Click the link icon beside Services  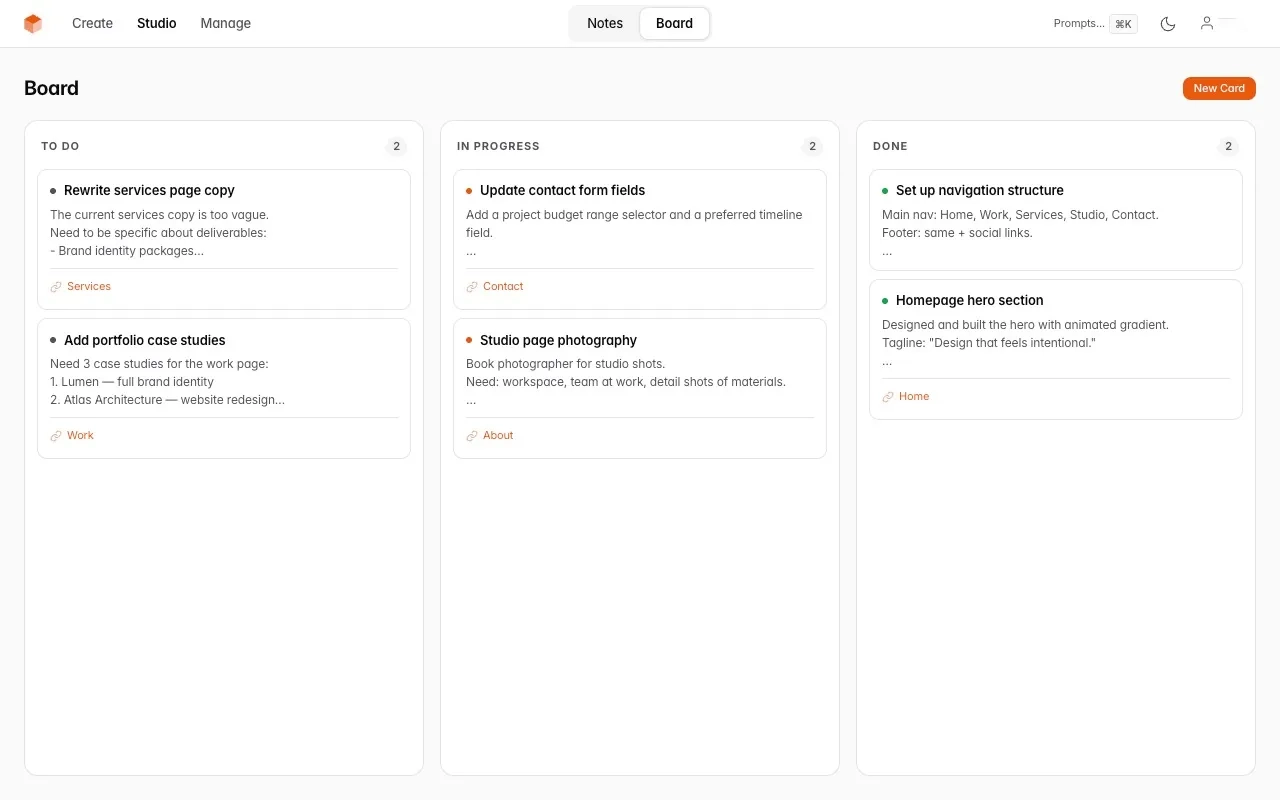click(56, 286)
